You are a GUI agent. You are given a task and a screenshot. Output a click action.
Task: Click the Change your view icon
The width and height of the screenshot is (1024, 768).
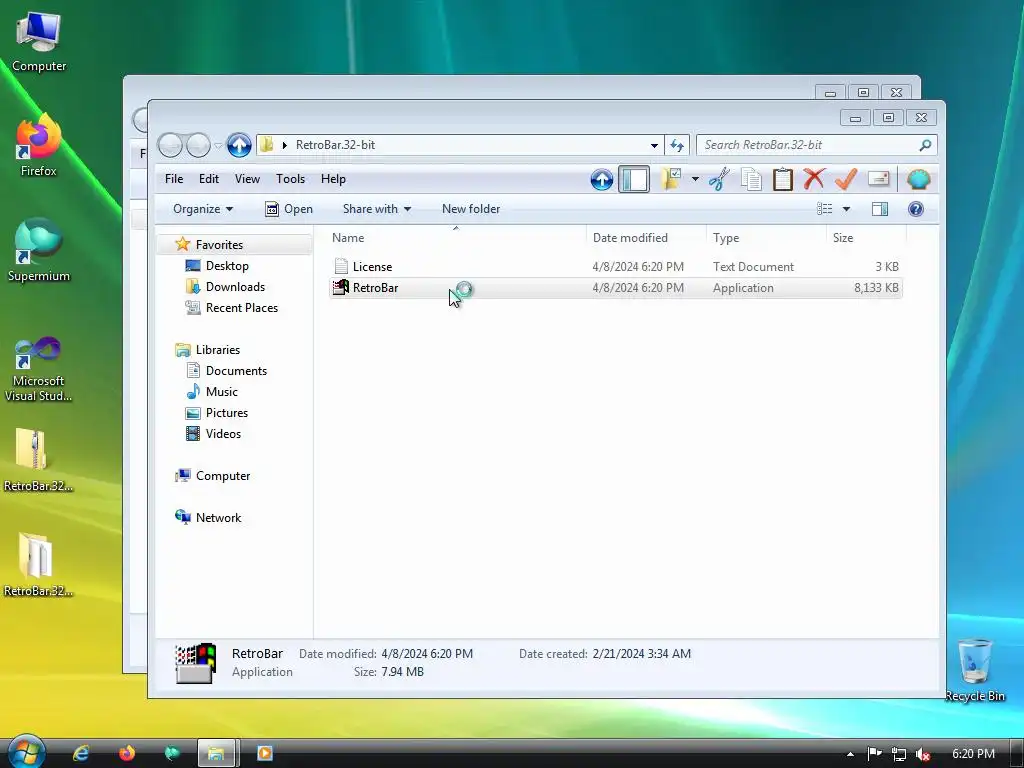[825, 209]
